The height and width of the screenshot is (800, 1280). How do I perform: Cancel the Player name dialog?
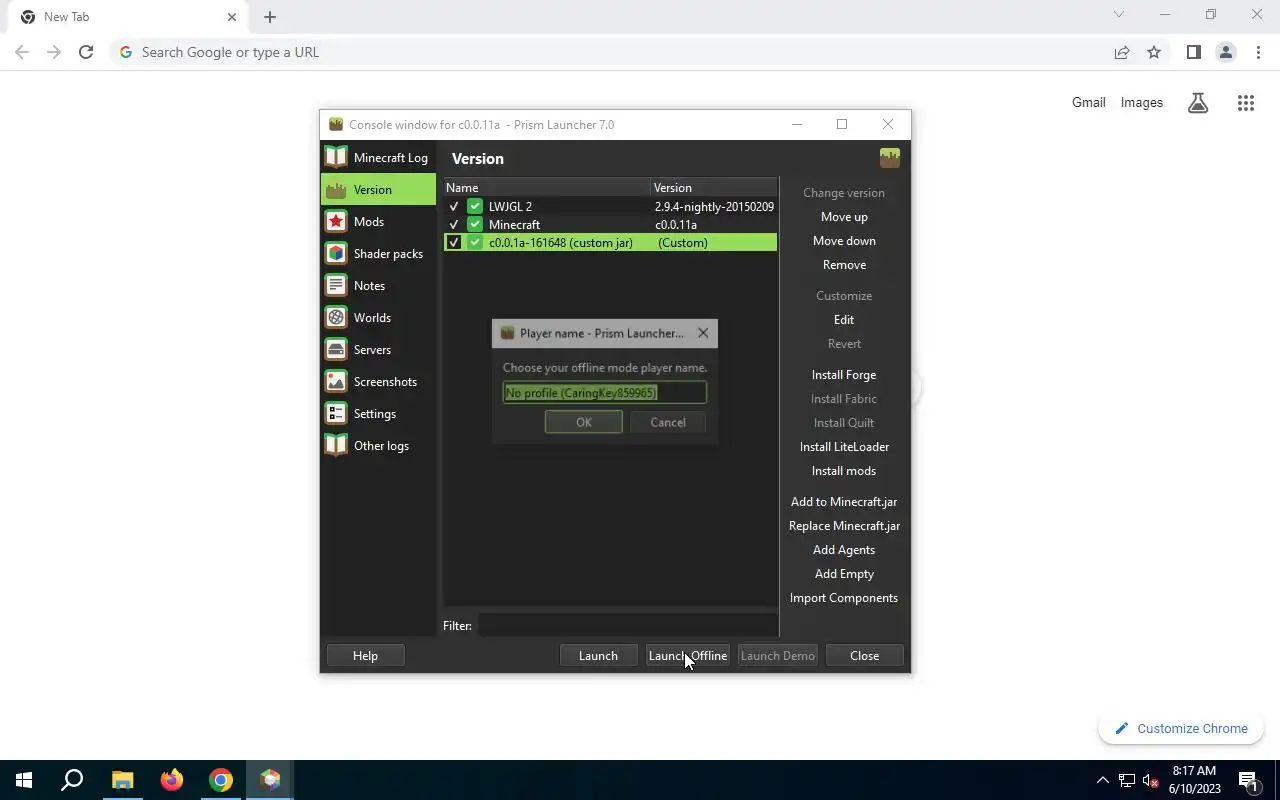point(668,422)
